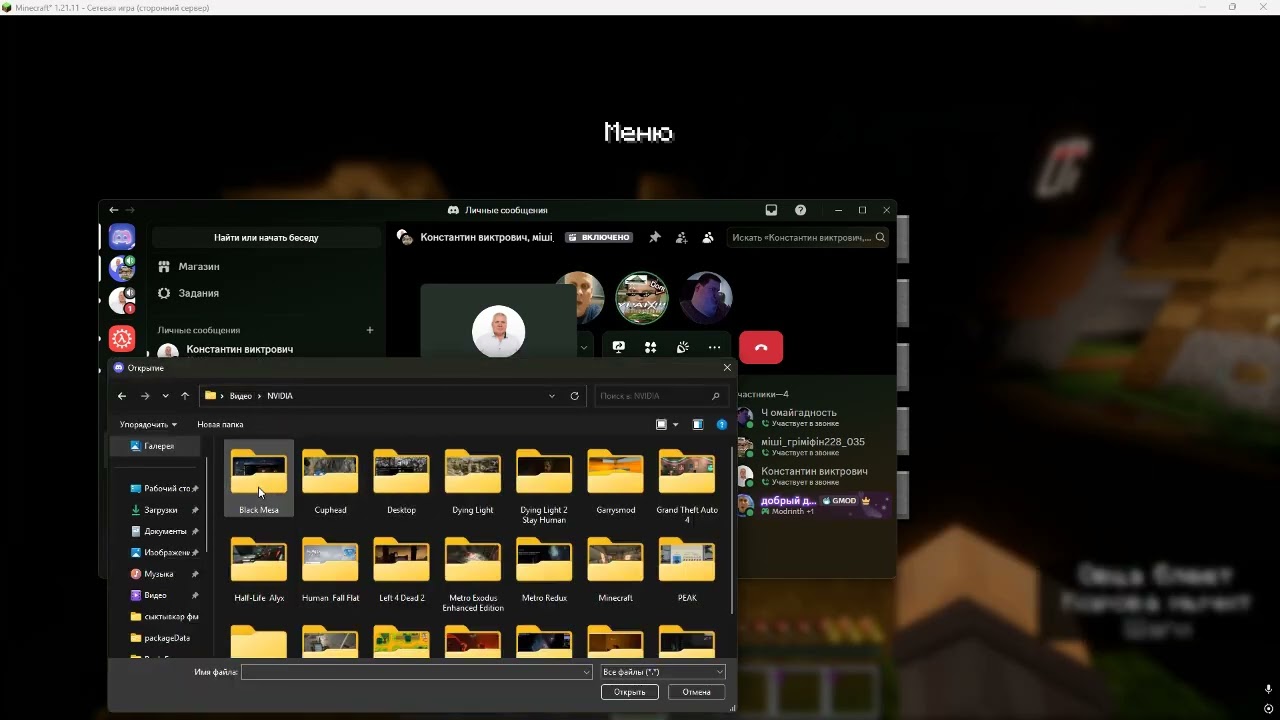
Task: Focus Discord conversation search field
Action: (808, 238)
